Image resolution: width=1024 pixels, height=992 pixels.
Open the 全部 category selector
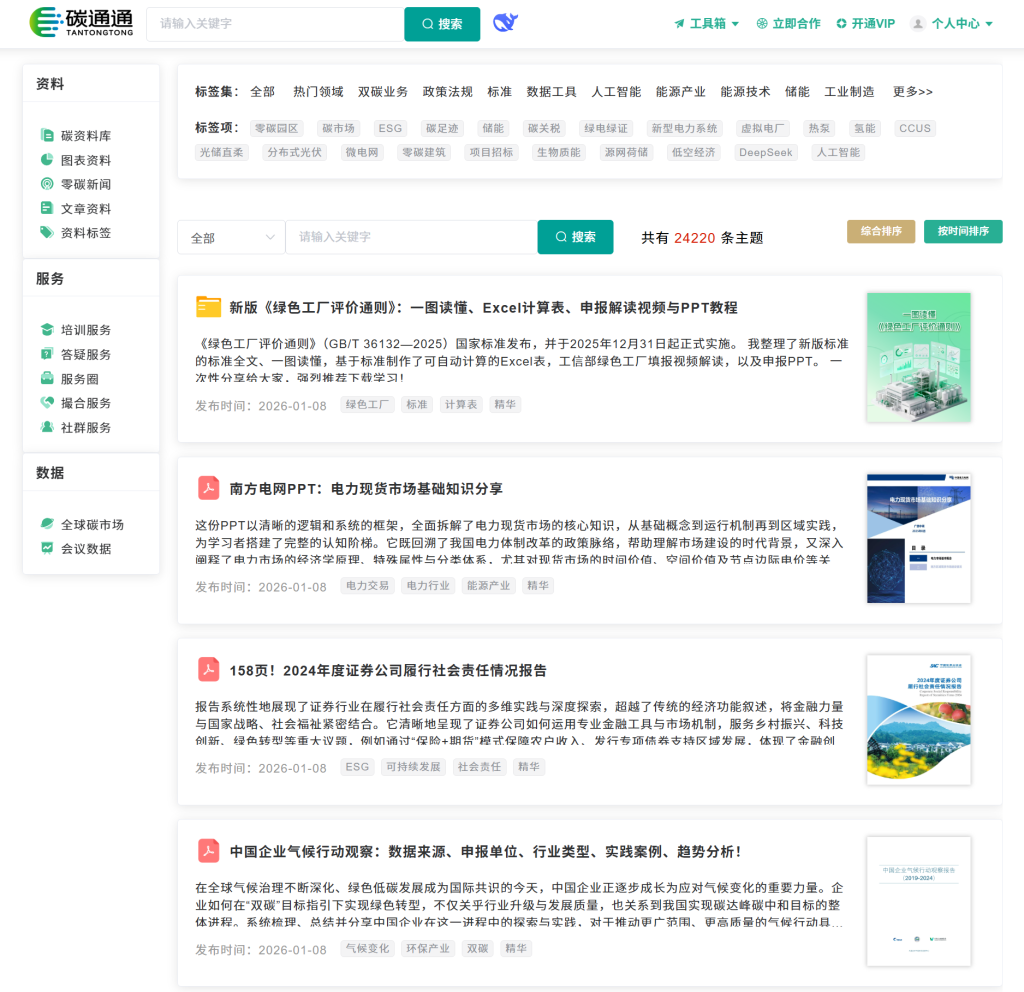230,237
